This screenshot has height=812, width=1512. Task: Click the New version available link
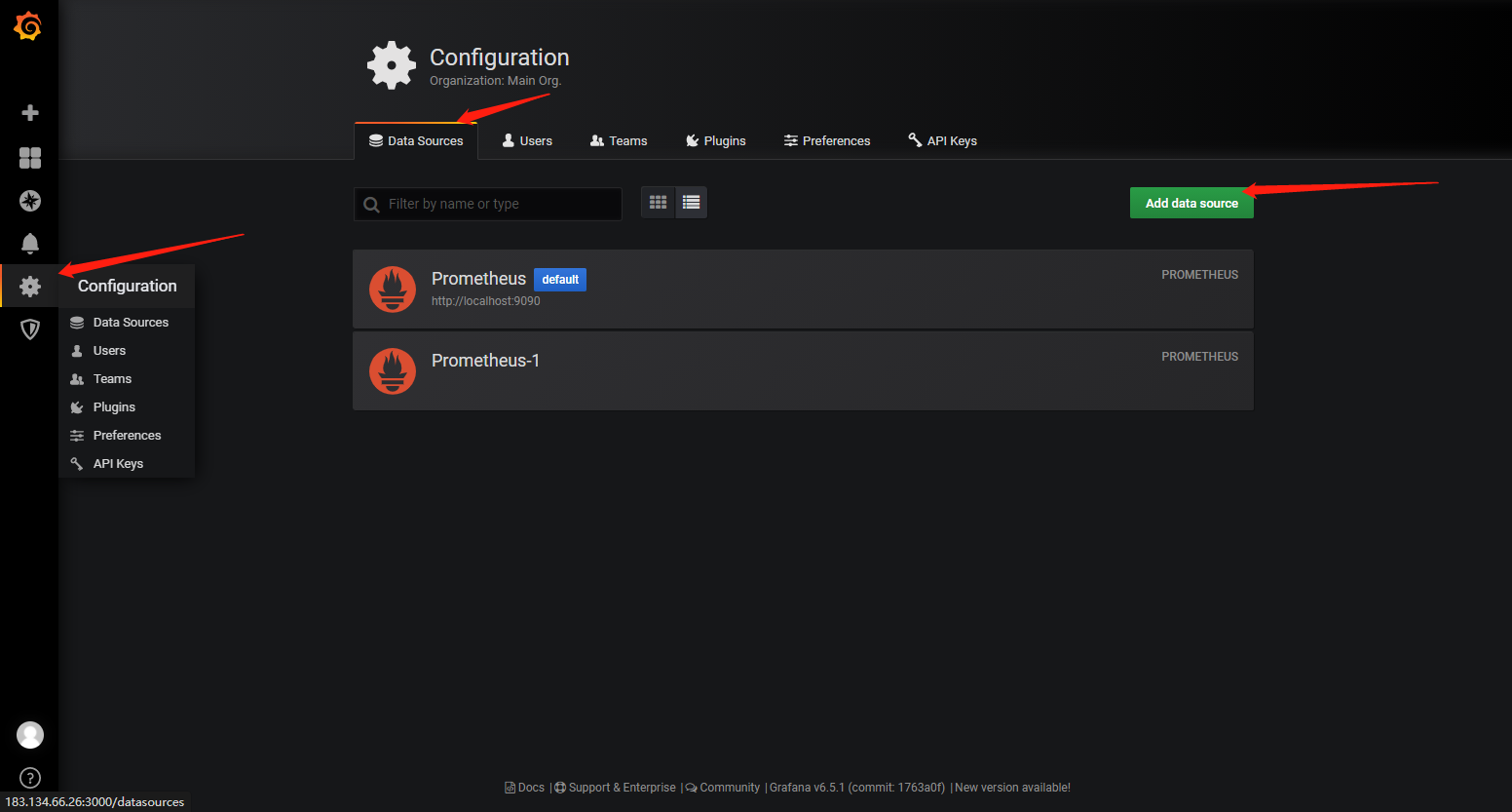[1012, 788]
